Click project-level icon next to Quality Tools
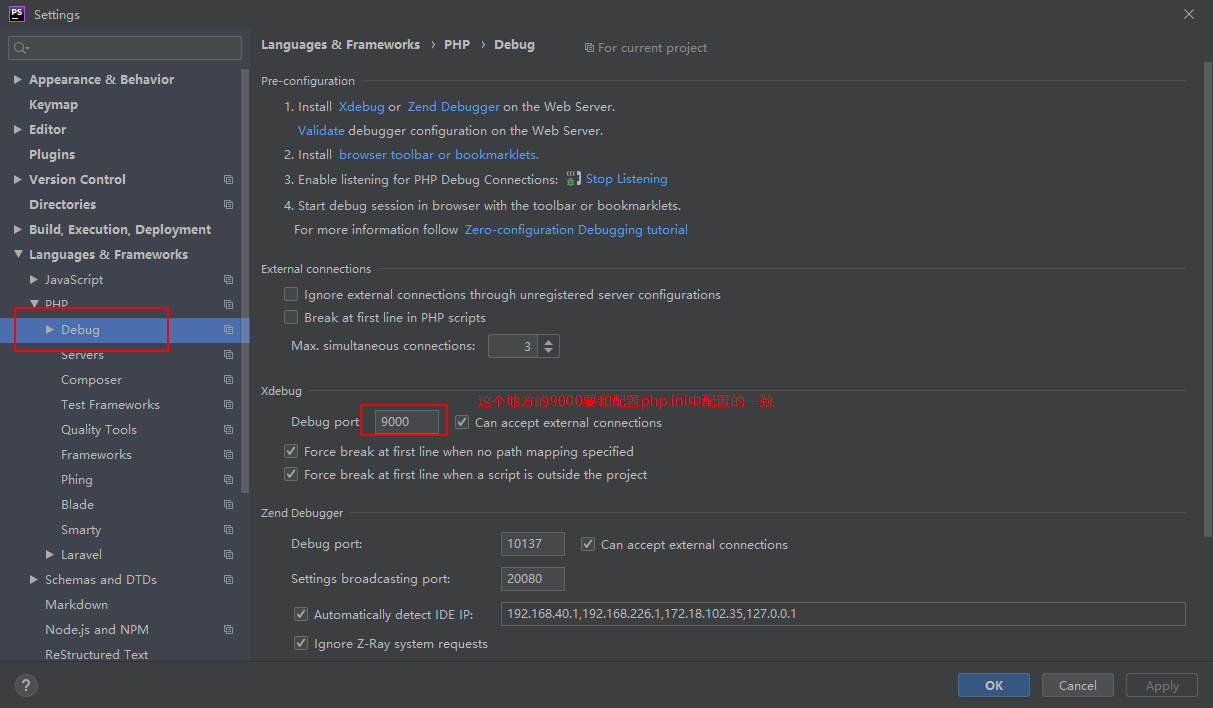This screenshot has width=1213, height=708. (x=228, y=430)
